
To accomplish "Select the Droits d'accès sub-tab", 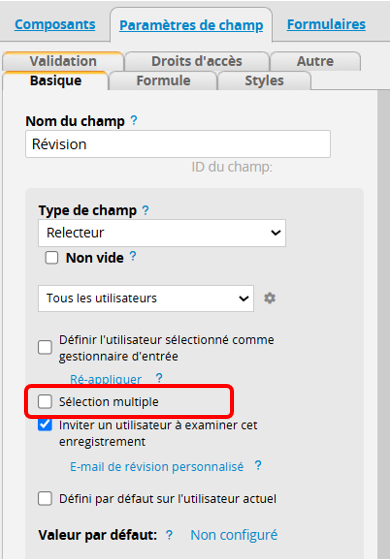I will pyautogui.click(x=197, y=61).
